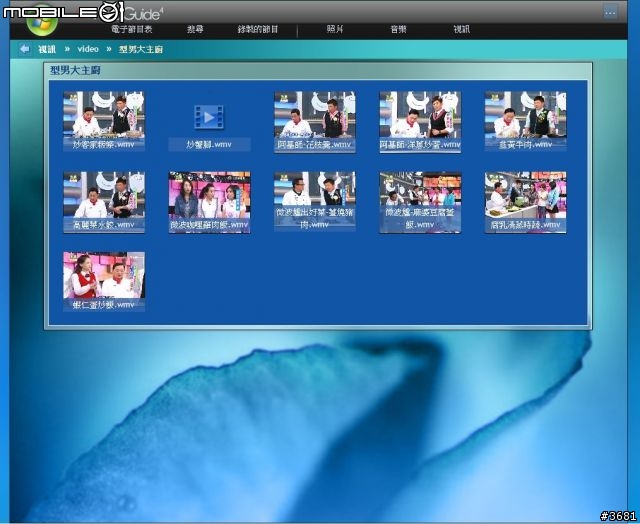This screenshot has width=640, height=524.
Task: Open the 微波爐-麻婆豆腐蓋飯.wmv thumbnail
Action: [x=420, y=202]
